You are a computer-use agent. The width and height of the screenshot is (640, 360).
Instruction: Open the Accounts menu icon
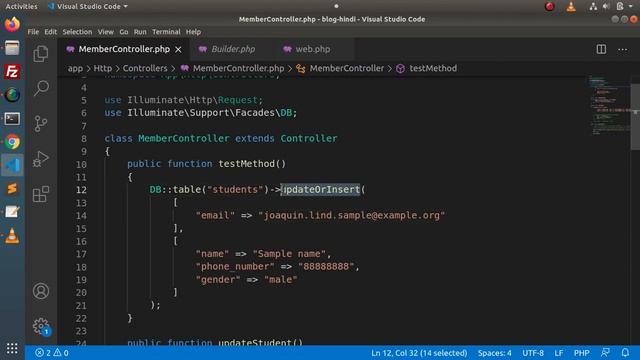[x=41, y=291]
